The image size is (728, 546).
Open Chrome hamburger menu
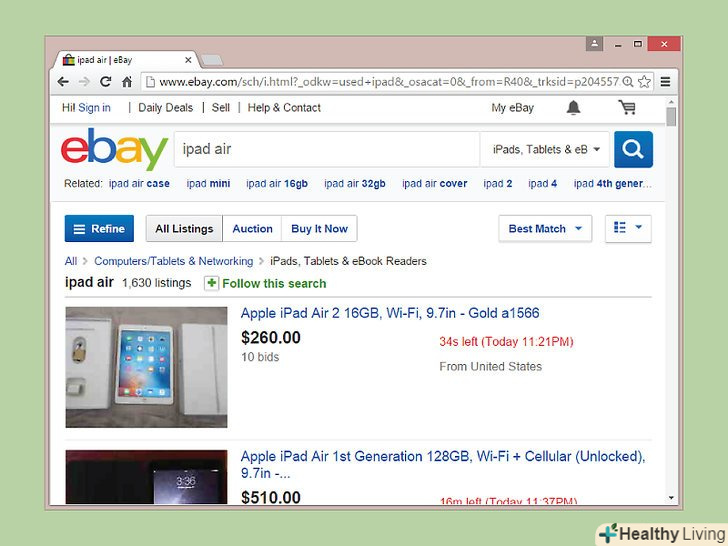click(x=665, y=82)
